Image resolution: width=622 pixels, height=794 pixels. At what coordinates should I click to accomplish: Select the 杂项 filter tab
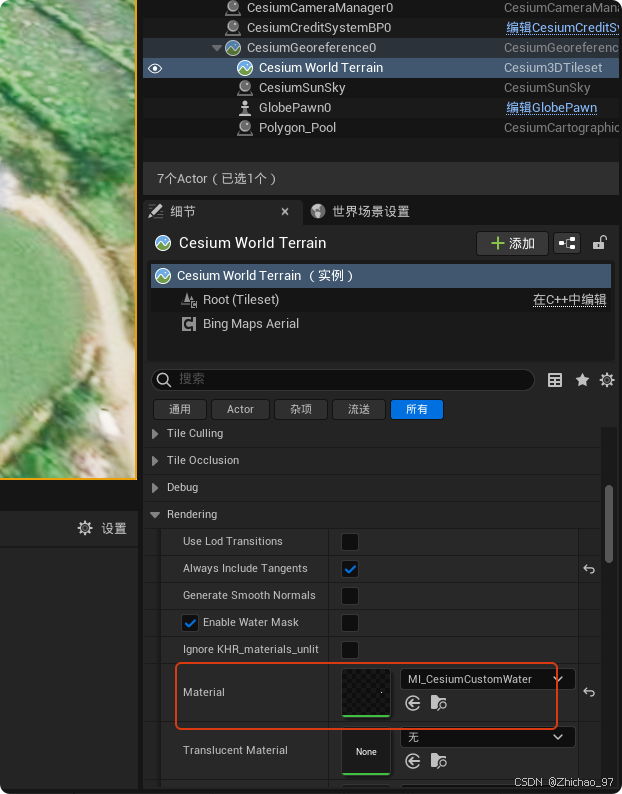pos(301,410)
